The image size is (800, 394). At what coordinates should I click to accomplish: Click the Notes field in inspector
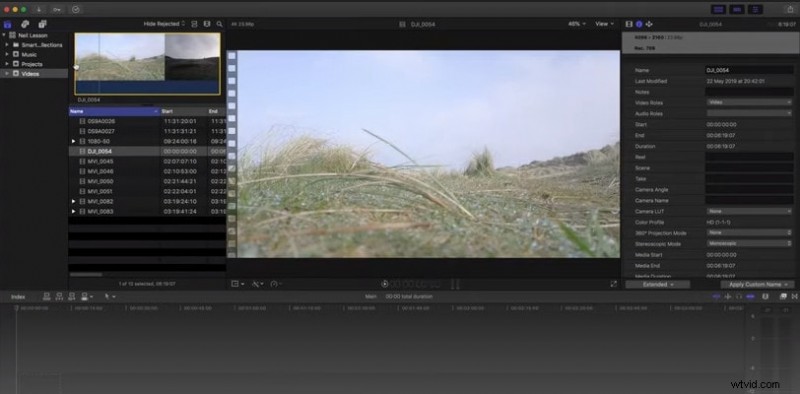coord(749,92)
